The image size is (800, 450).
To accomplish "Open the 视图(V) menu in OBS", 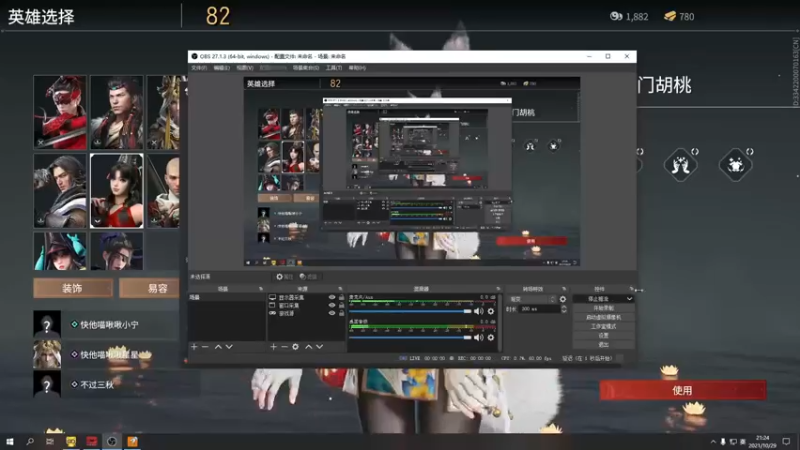I will point(245,68).
